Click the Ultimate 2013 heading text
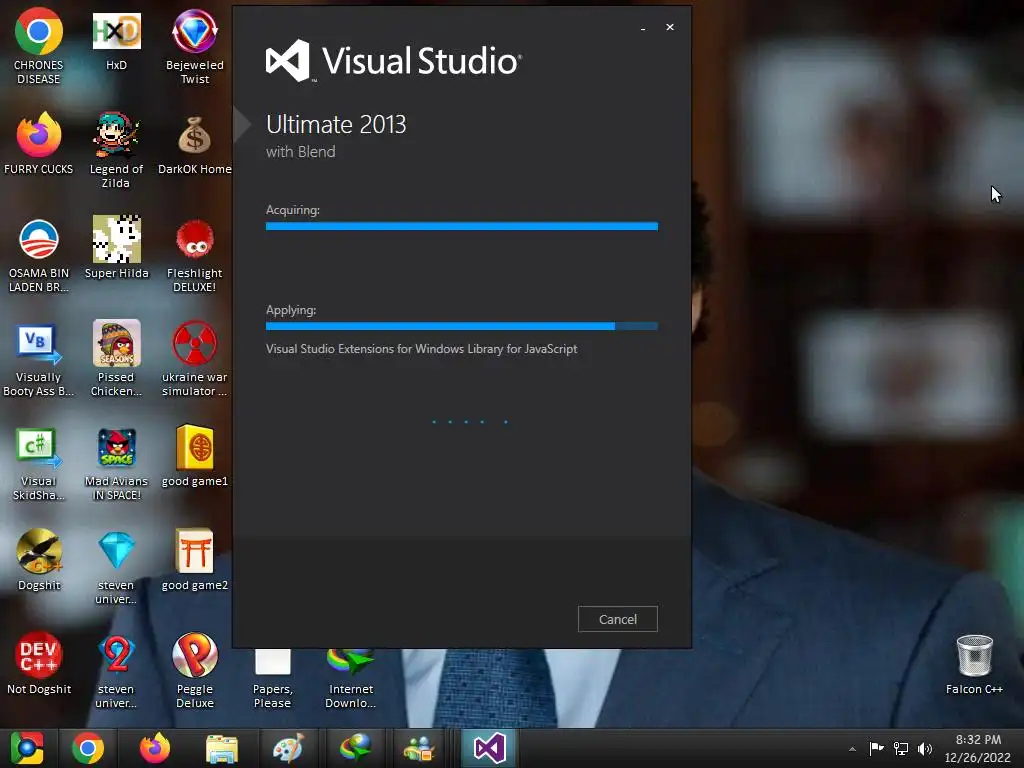Screen dimensions: 1024x768 pos(336,124)
